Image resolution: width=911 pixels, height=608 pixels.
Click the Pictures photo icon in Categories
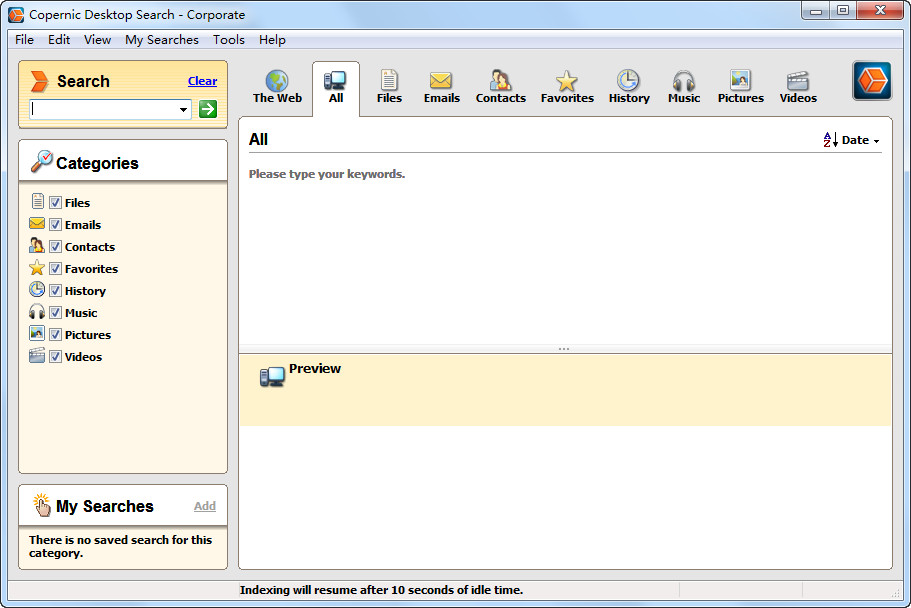(x=37, y=333)
